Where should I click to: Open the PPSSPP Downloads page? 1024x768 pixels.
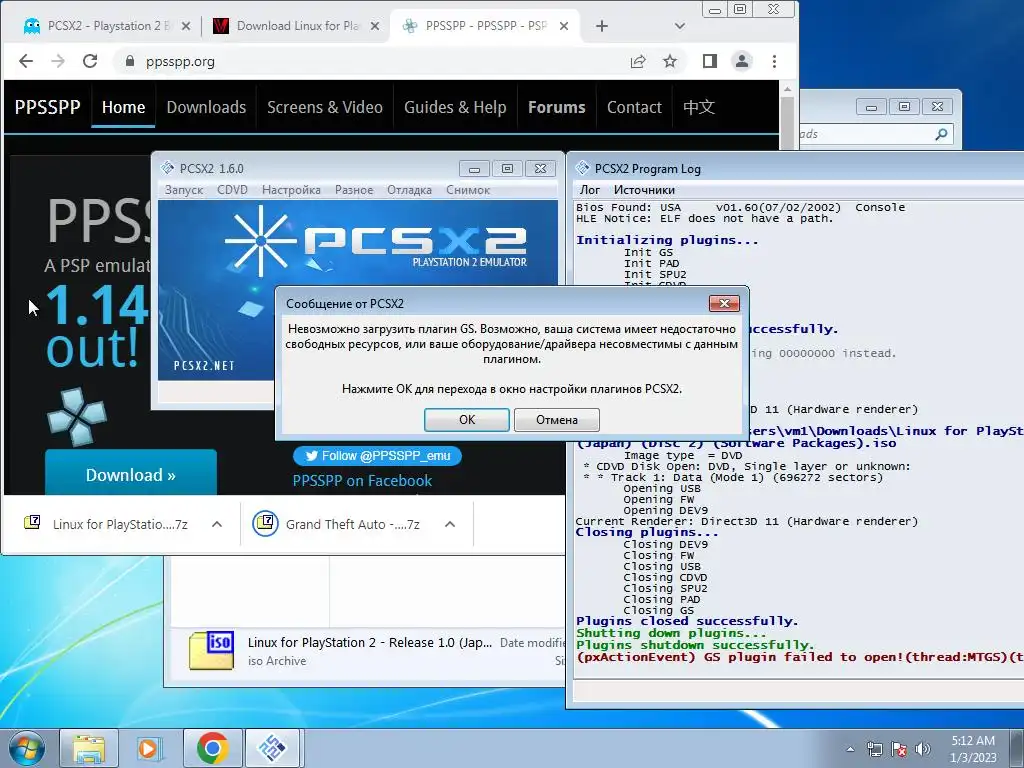pyautogui.click(x=206, y=107)
